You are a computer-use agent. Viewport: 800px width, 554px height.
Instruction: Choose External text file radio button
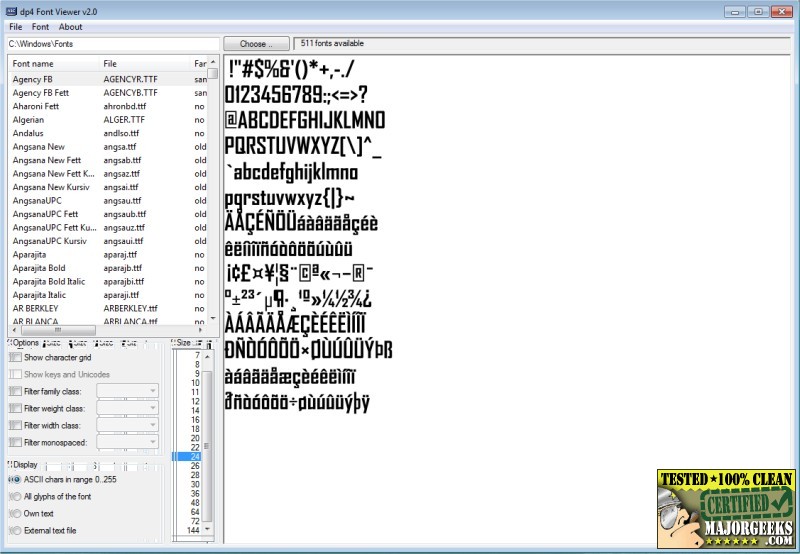coord(14,530)
